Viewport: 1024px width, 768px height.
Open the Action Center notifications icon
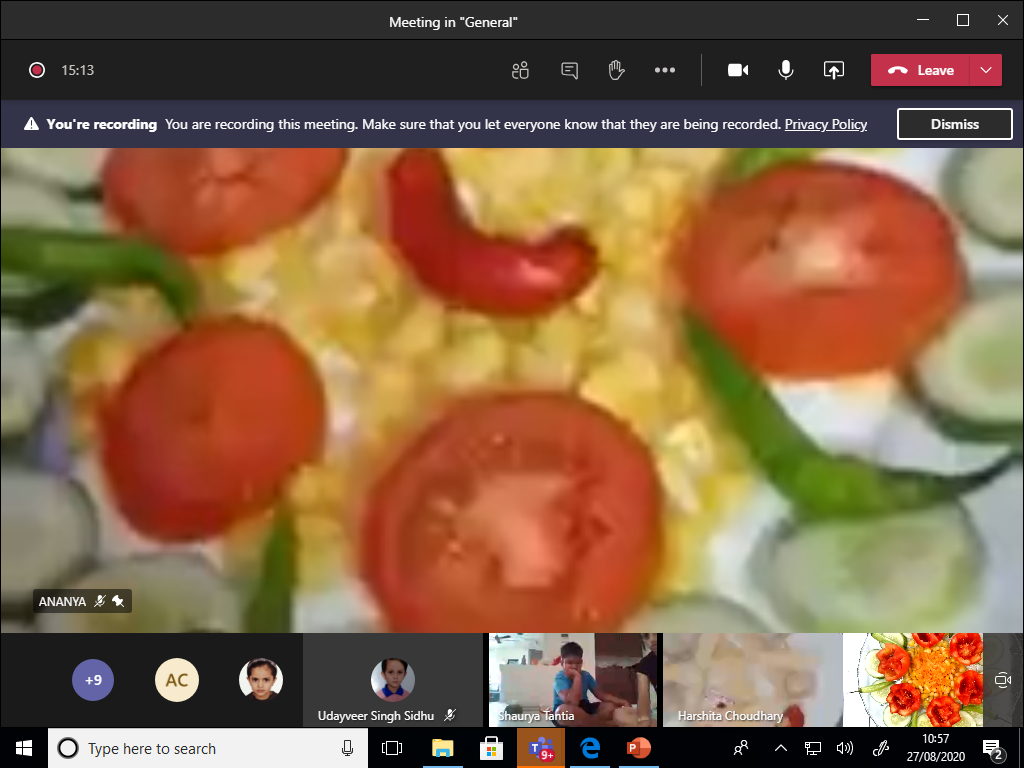[993, 749]
